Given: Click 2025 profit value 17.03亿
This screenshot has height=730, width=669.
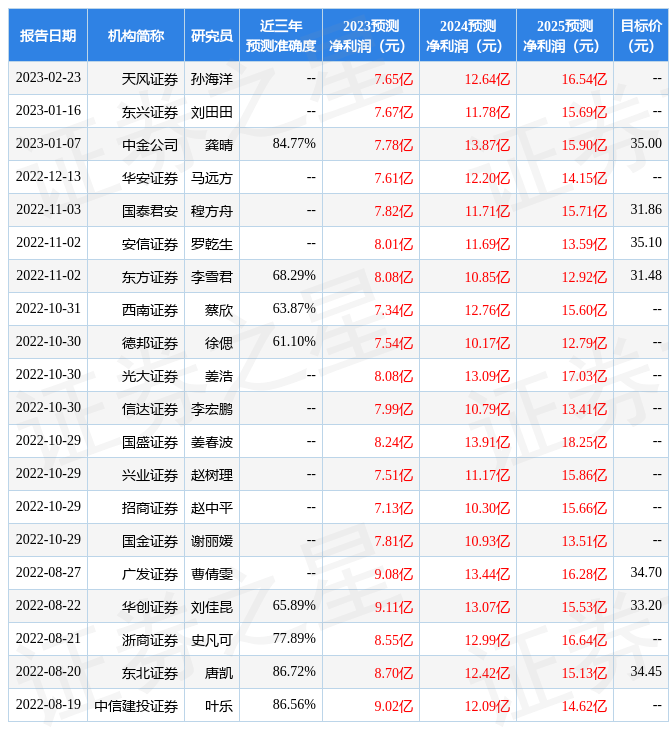Looking at the screenshot, I should [x=584, y=376].
